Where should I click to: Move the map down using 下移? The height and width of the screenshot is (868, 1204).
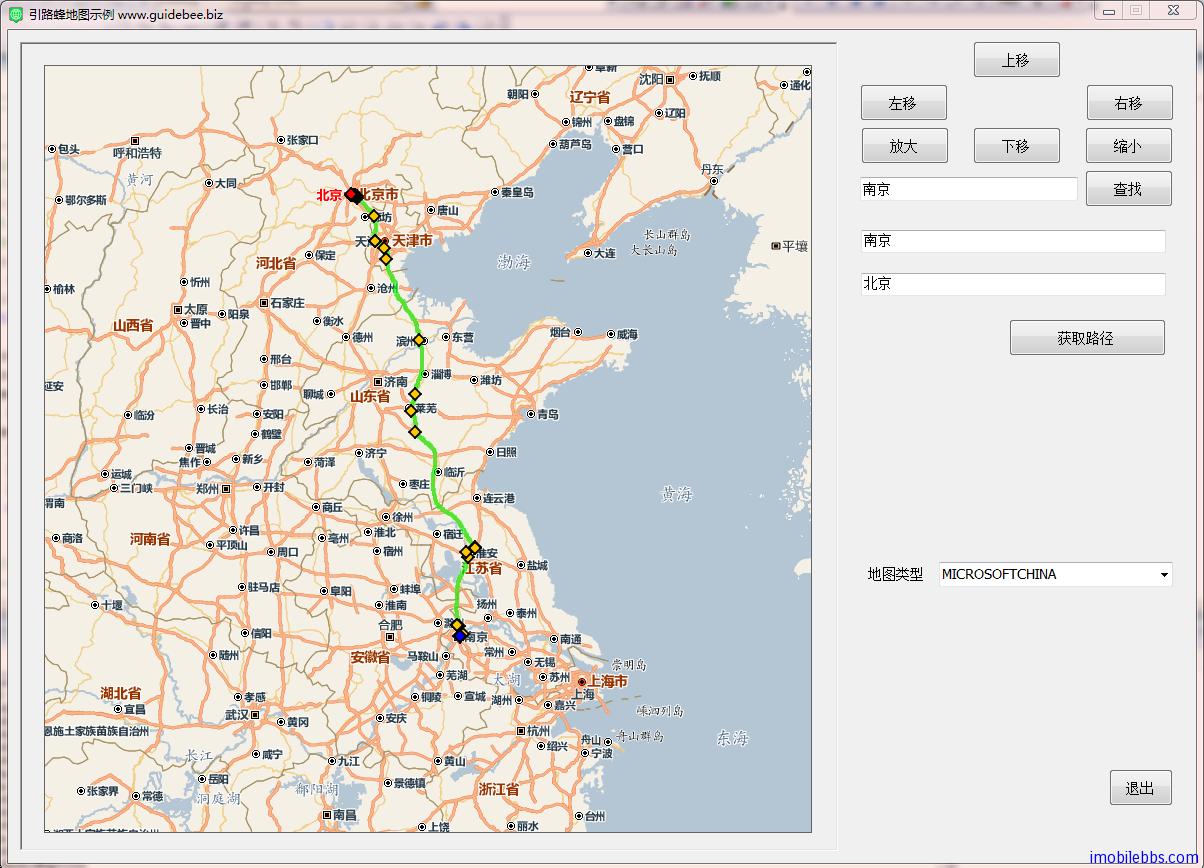click(x=1016, y=146)
